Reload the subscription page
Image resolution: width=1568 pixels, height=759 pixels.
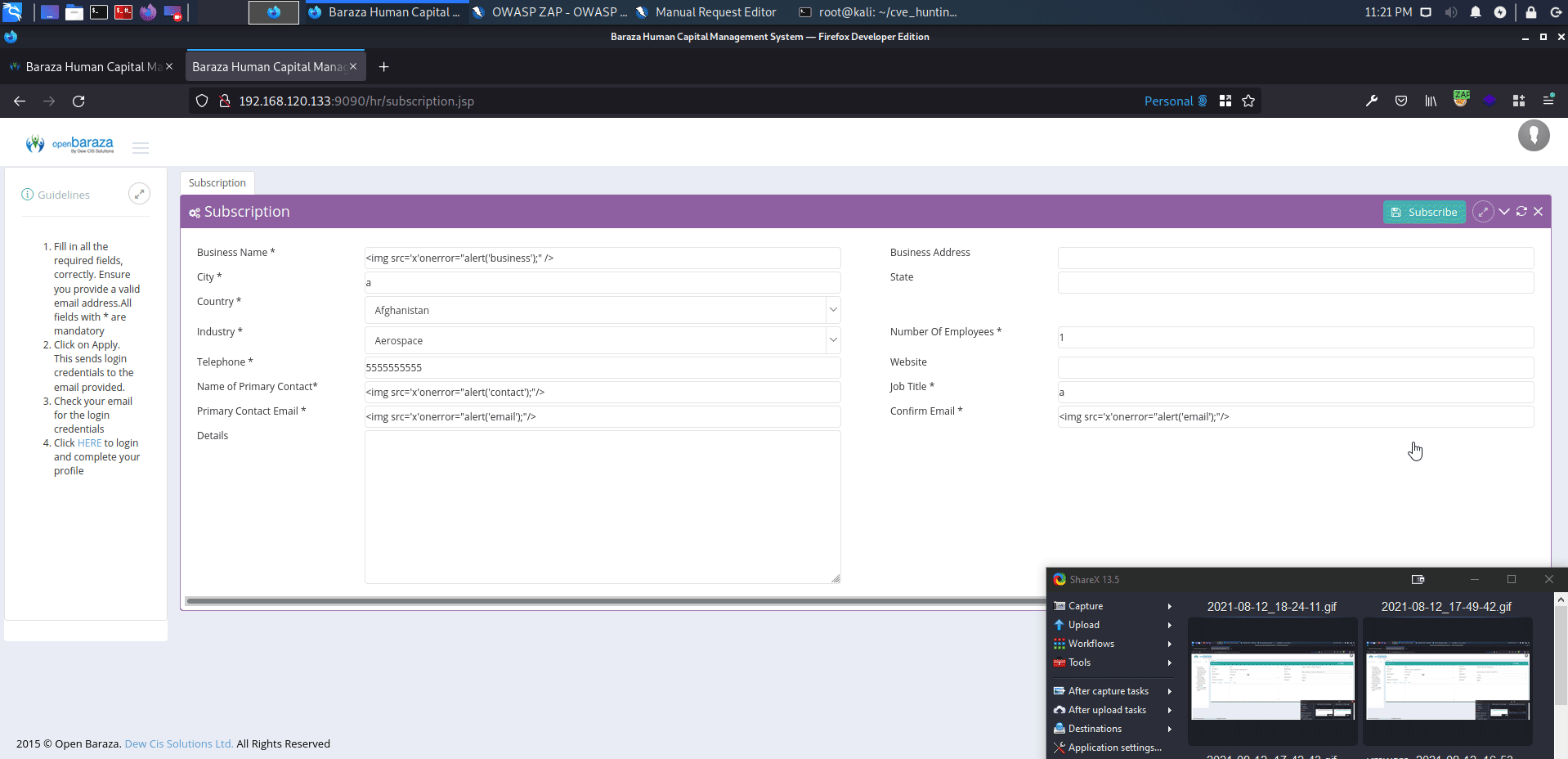tap(78, 101)
